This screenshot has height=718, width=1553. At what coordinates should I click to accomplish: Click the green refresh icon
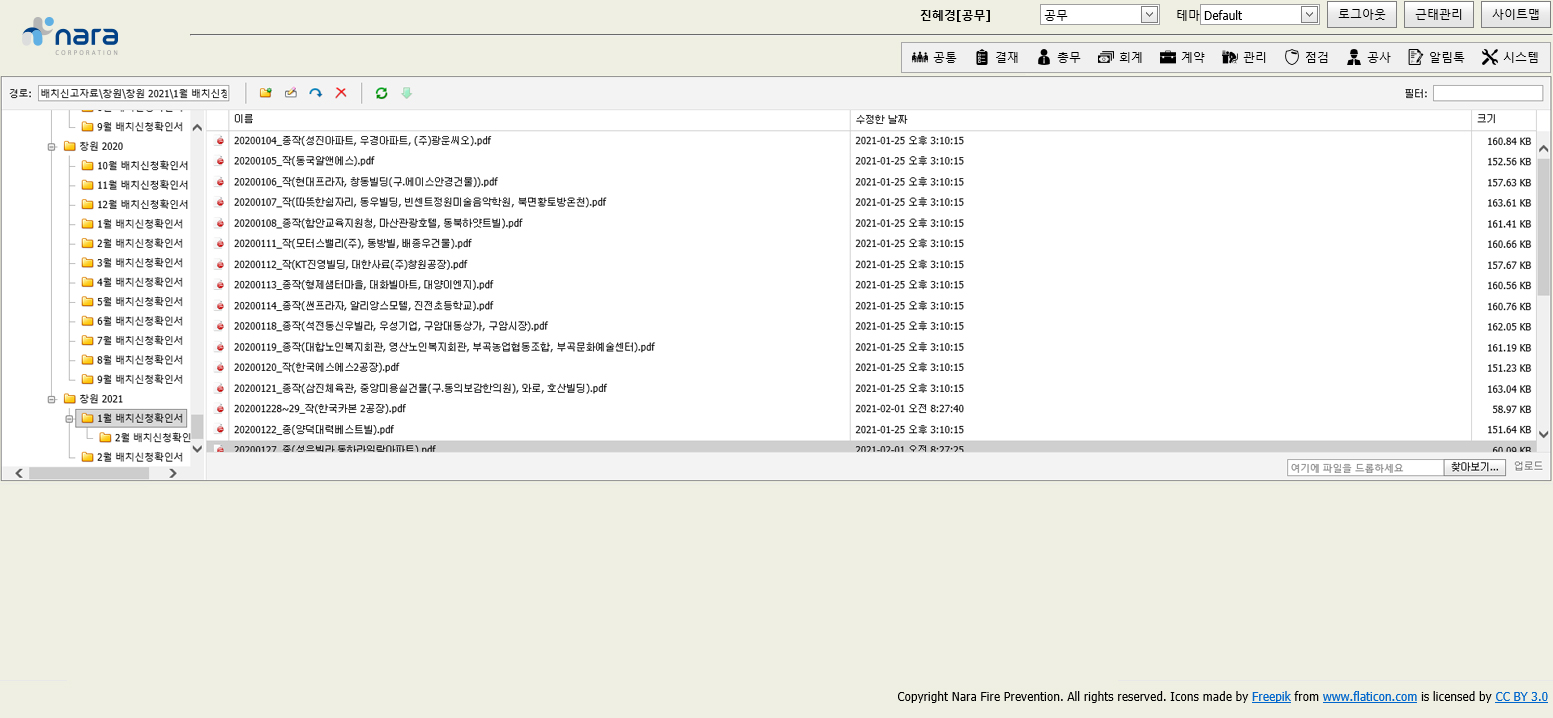point(381,93)
